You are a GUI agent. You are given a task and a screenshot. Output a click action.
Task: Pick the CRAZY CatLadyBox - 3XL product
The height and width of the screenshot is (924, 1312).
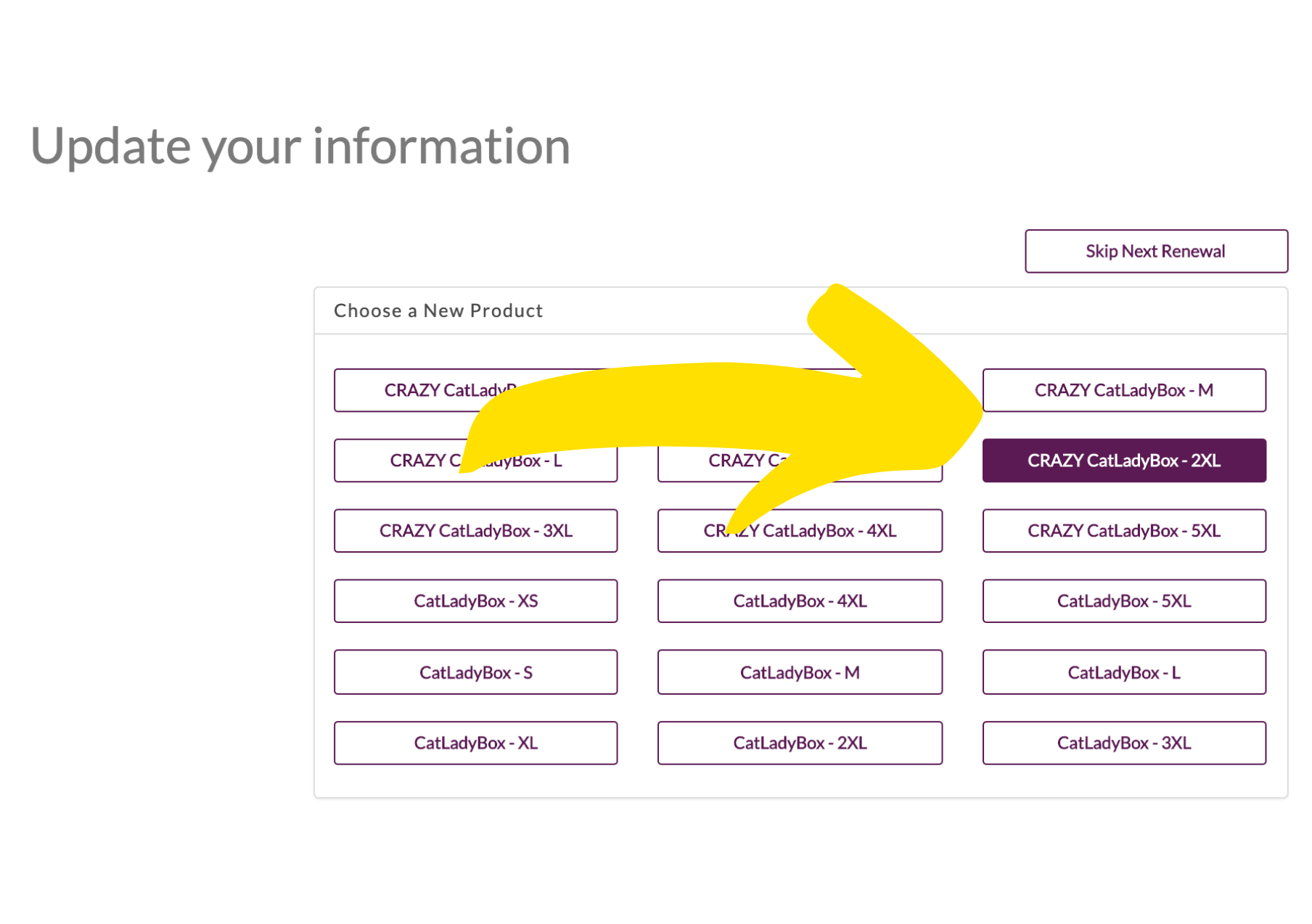pyautogui.click(x=475, y=531)
